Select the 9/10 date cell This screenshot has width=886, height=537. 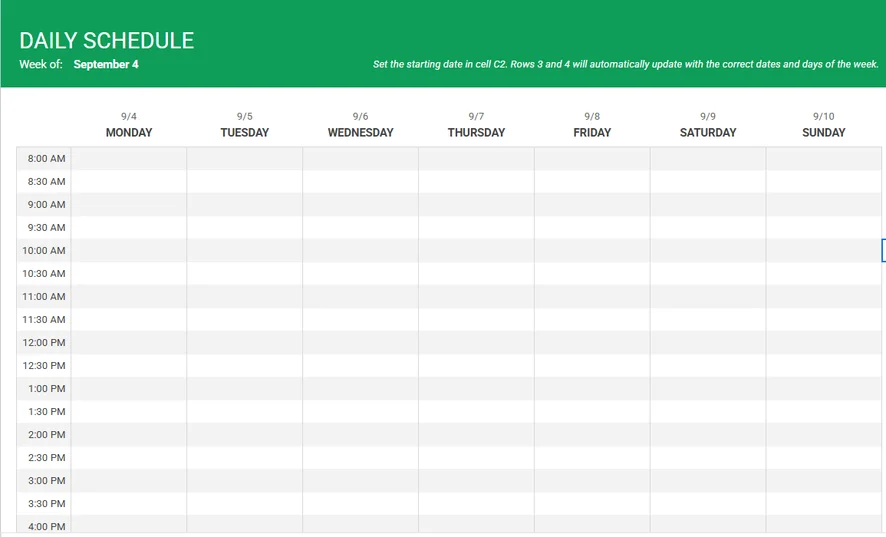(824, 117)
